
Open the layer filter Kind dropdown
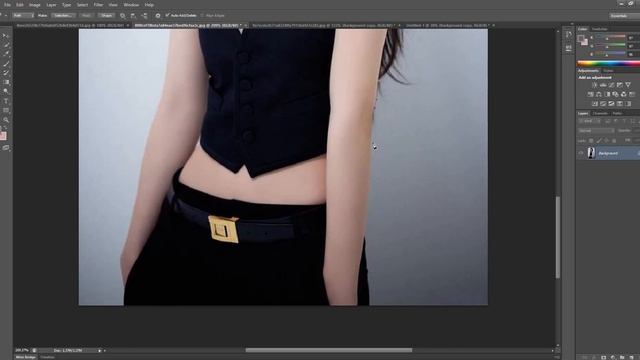(589, 121)
